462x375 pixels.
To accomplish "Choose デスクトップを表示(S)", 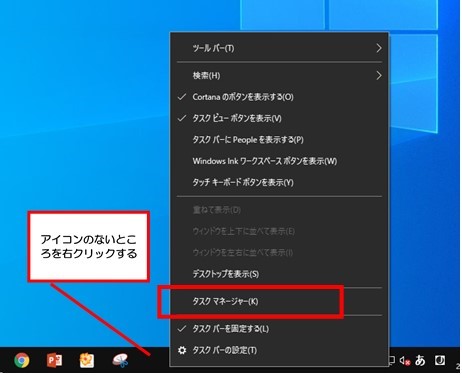I will (x=279, y=274).
